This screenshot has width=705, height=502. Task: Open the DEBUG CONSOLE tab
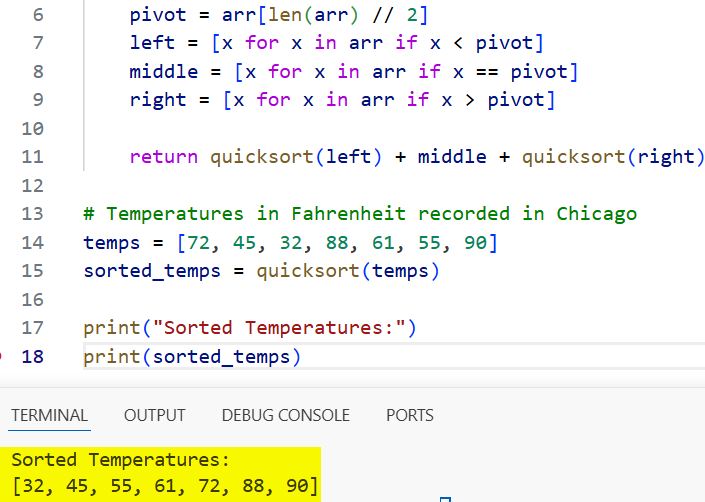[x=286, y=415]
